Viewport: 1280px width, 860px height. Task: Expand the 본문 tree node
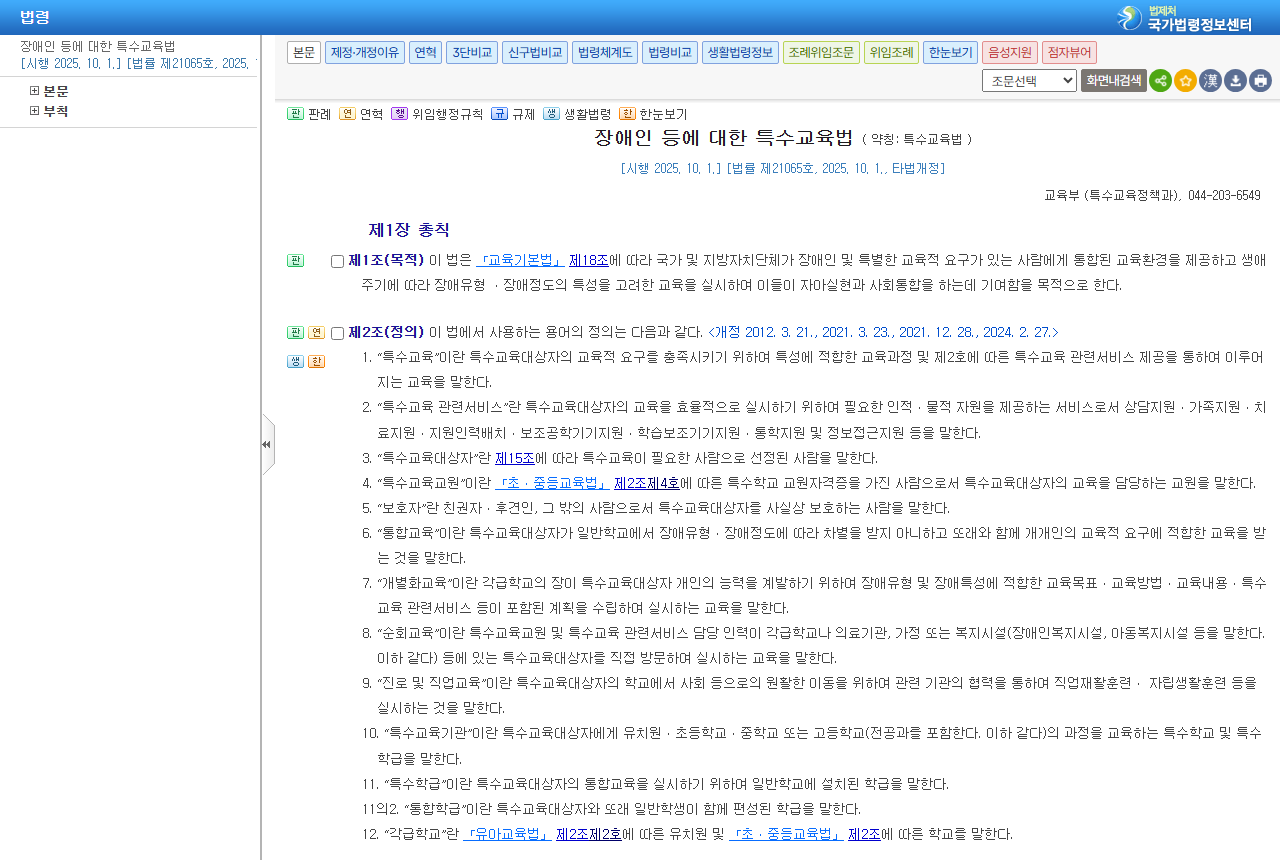(x=34, y=91)
